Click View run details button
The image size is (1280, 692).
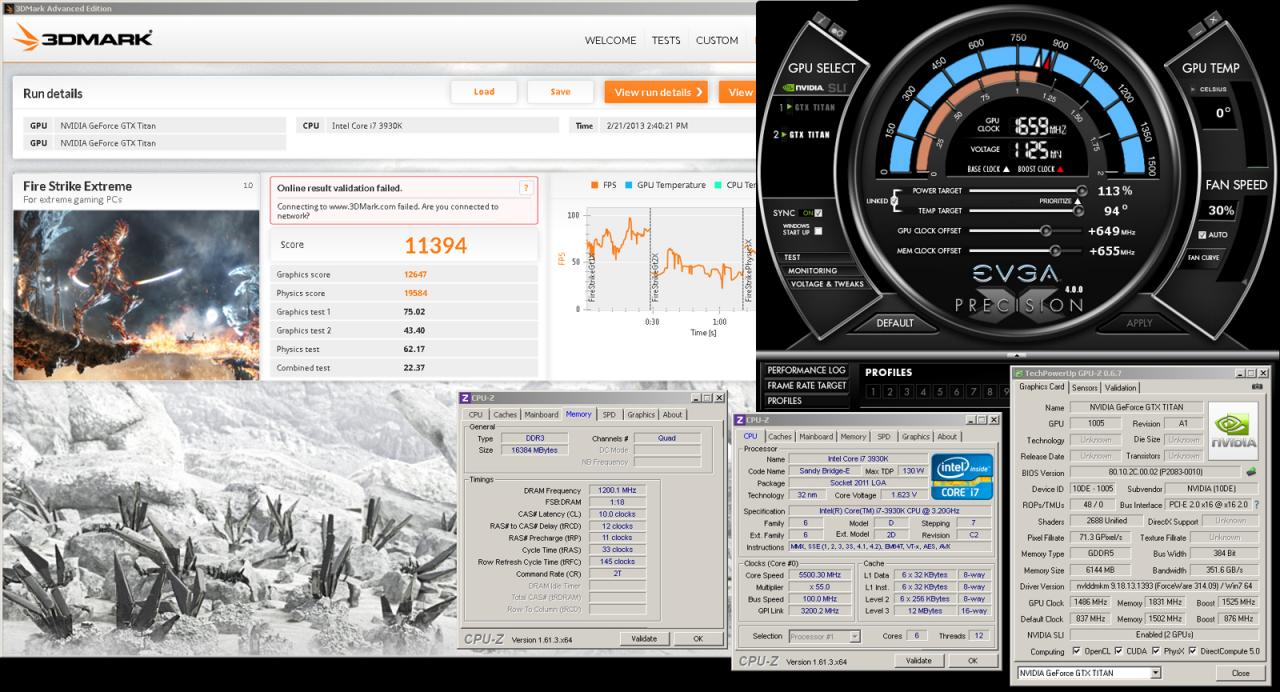point(656,92)
